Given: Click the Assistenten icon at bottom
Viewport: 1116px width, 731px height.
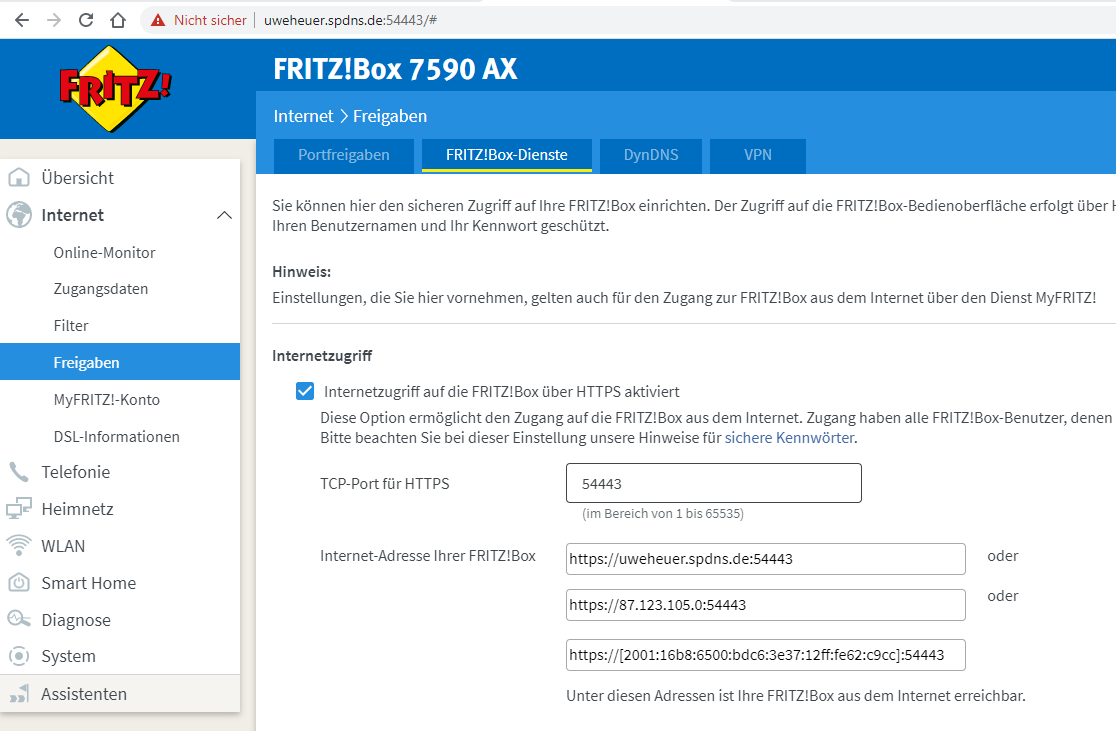Looking at the screenshot, I should [x=19, y=694].
